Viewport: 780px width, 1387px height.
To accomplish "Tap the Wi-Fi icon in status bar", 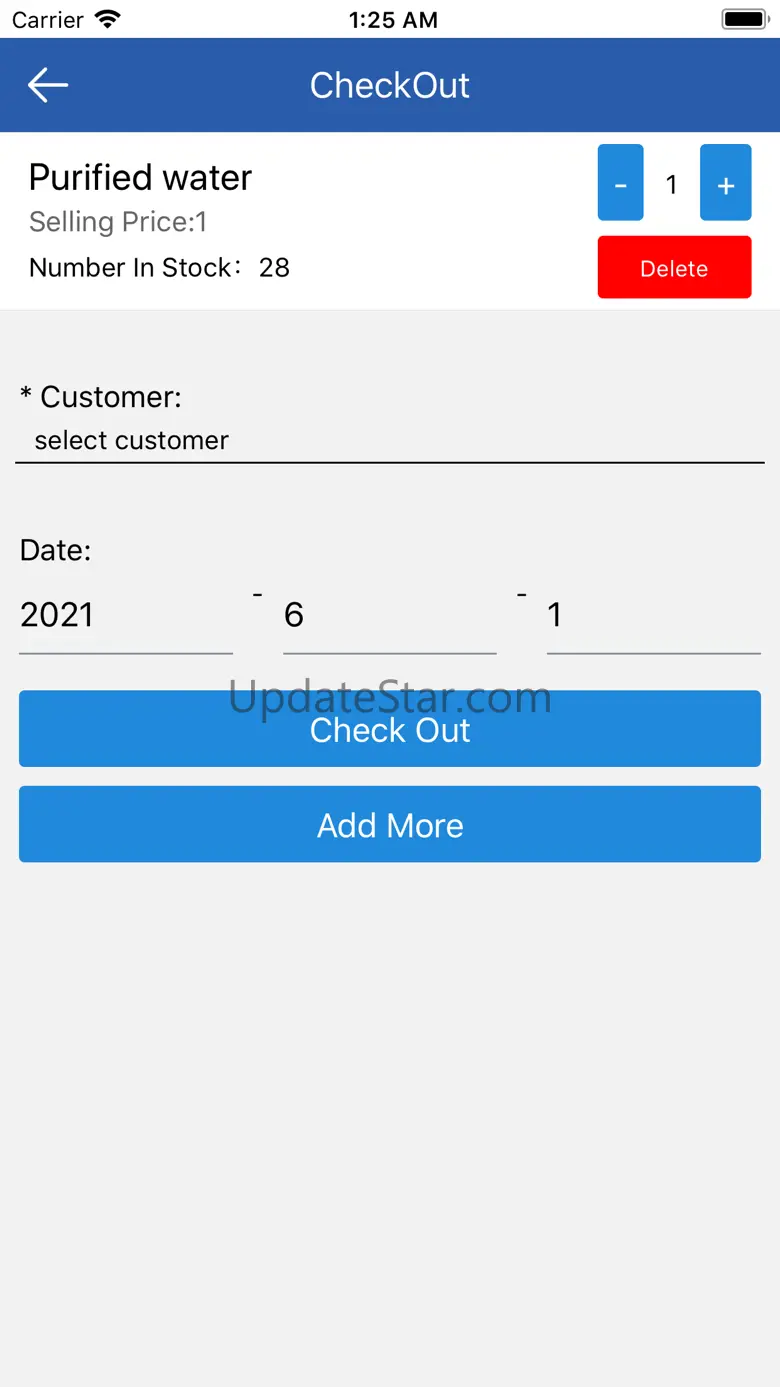I will [x=107, y=19].
